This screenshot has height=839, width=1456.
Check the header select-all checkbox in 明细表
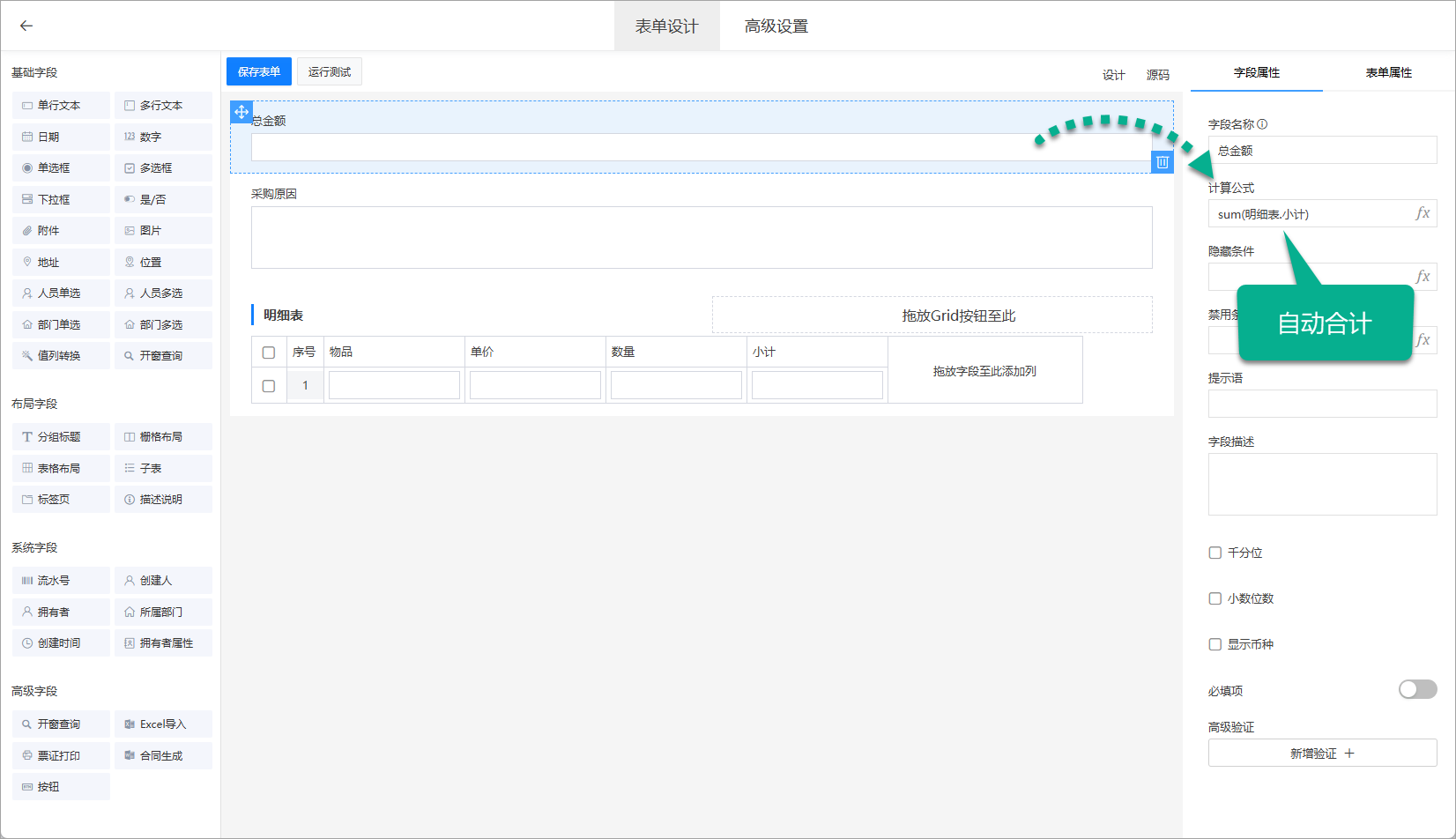click(x=269, y=353)
